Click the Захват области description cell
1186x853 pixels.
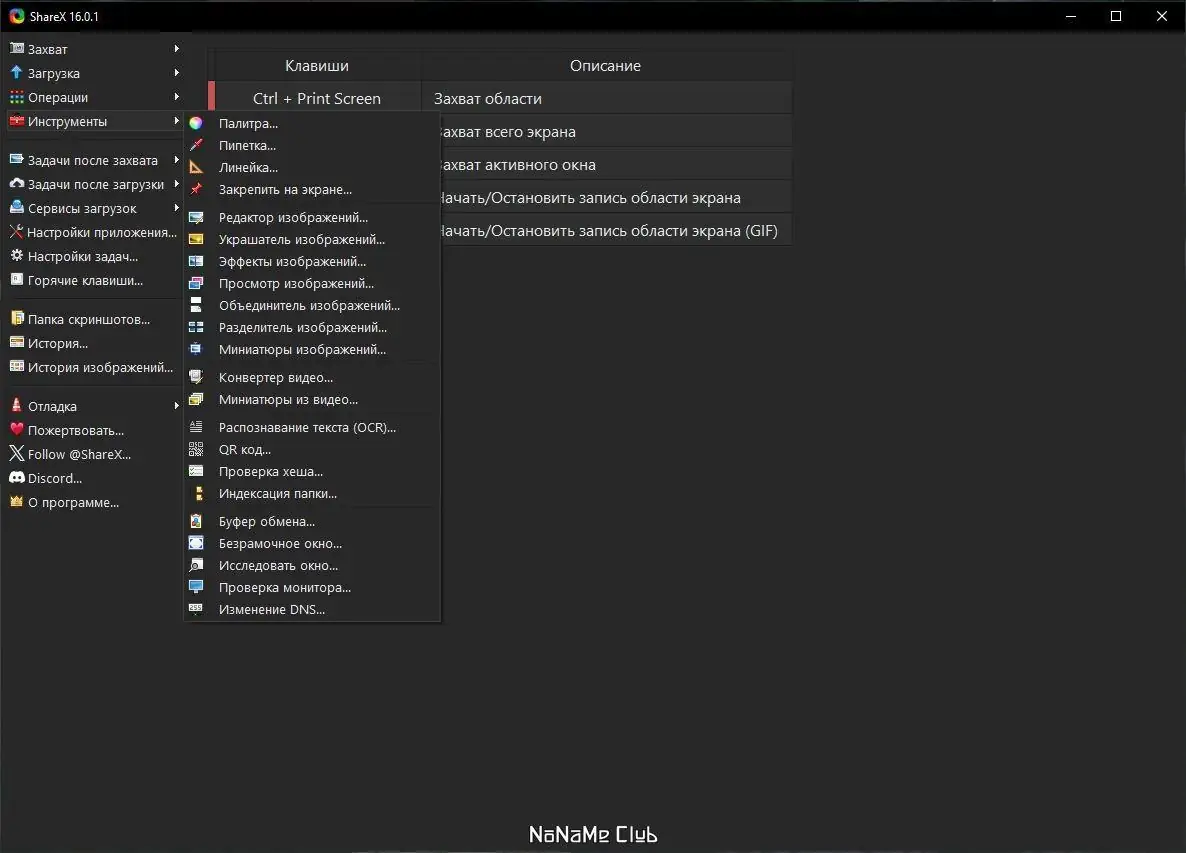[606, 98]
